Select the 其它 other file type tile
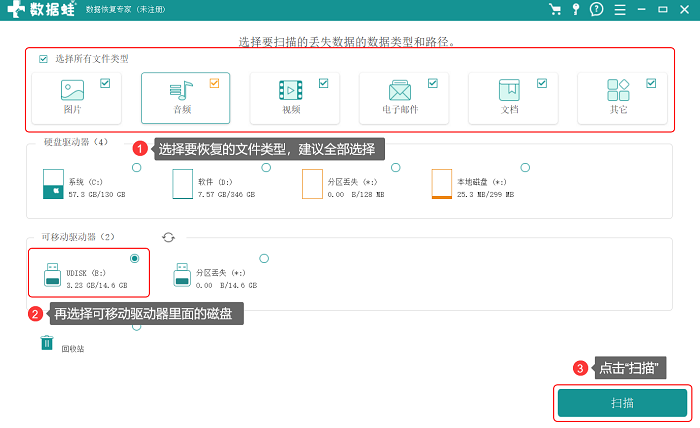Viewport: 700px width, 428px height. [622, 98]
